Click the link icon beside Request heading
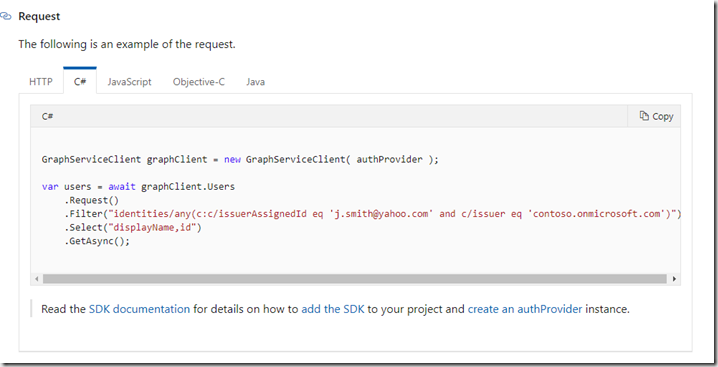718x367 pixels. [x=5, y=16]
